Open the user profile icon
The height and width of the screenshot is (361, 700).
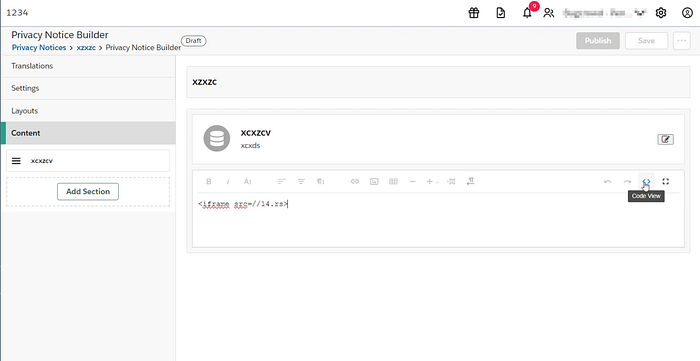coord(688,13)
